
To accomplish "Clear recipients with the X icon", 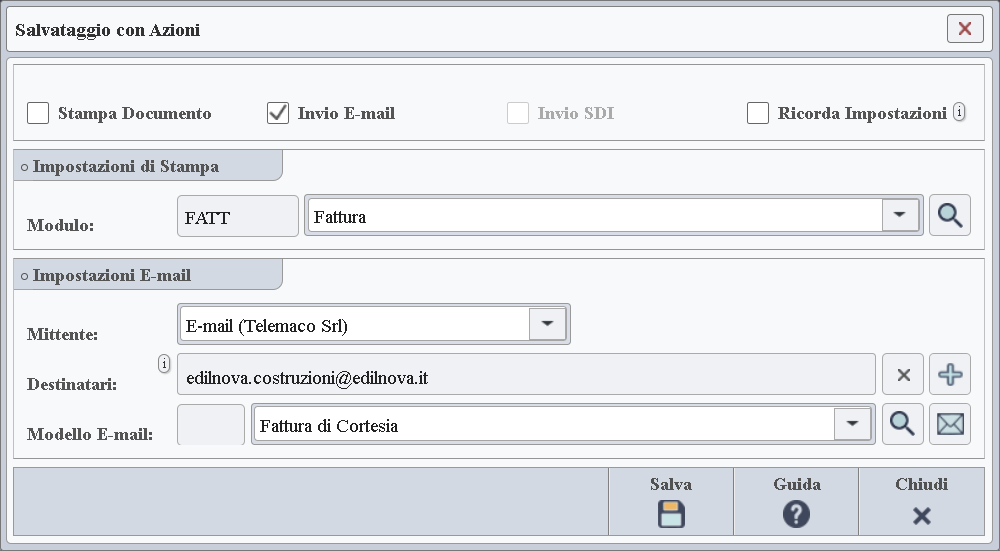I will (902, 375).
